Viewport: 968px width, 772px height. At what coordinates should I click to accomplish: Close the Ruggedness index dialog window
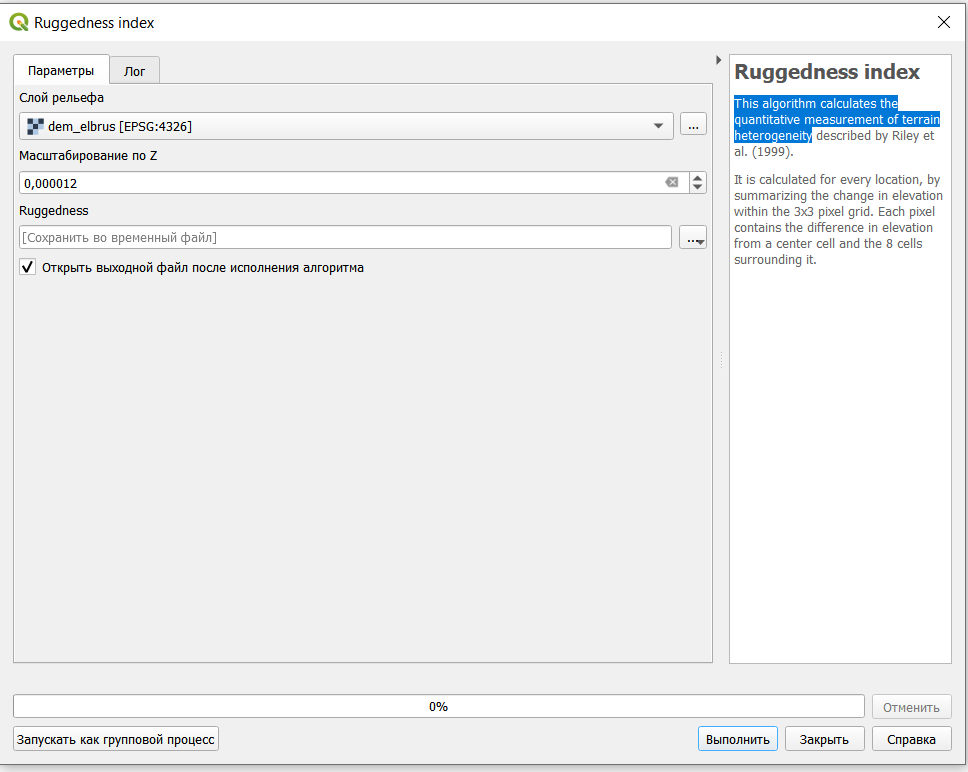[942, 22]
